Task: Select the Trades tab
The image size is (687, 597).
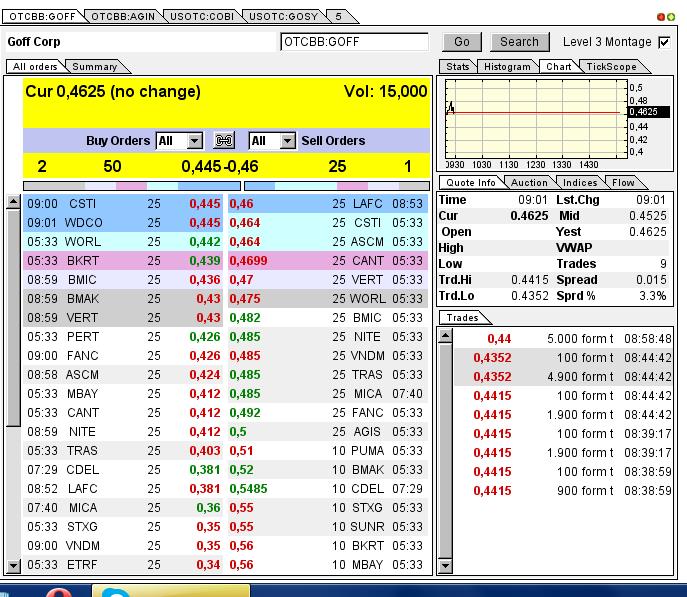Action: (x=463, y=318)
